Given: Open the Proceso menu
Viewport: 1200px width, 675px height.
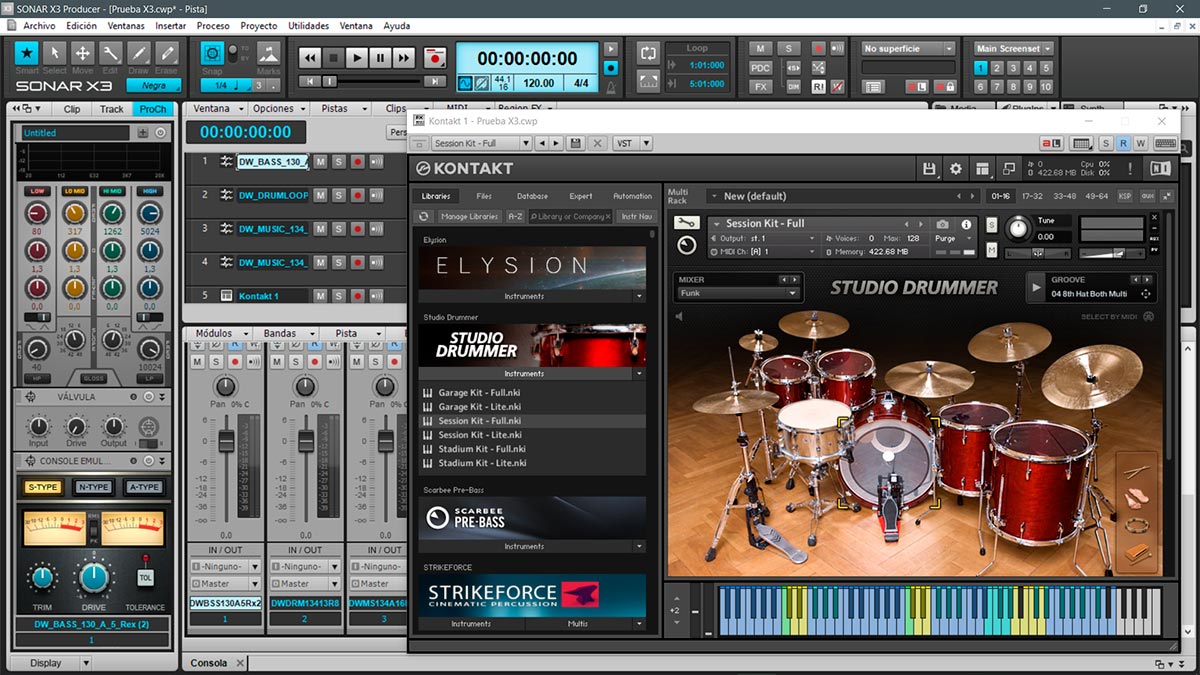Looking at the screenshot, I should (x=213, y=25).
